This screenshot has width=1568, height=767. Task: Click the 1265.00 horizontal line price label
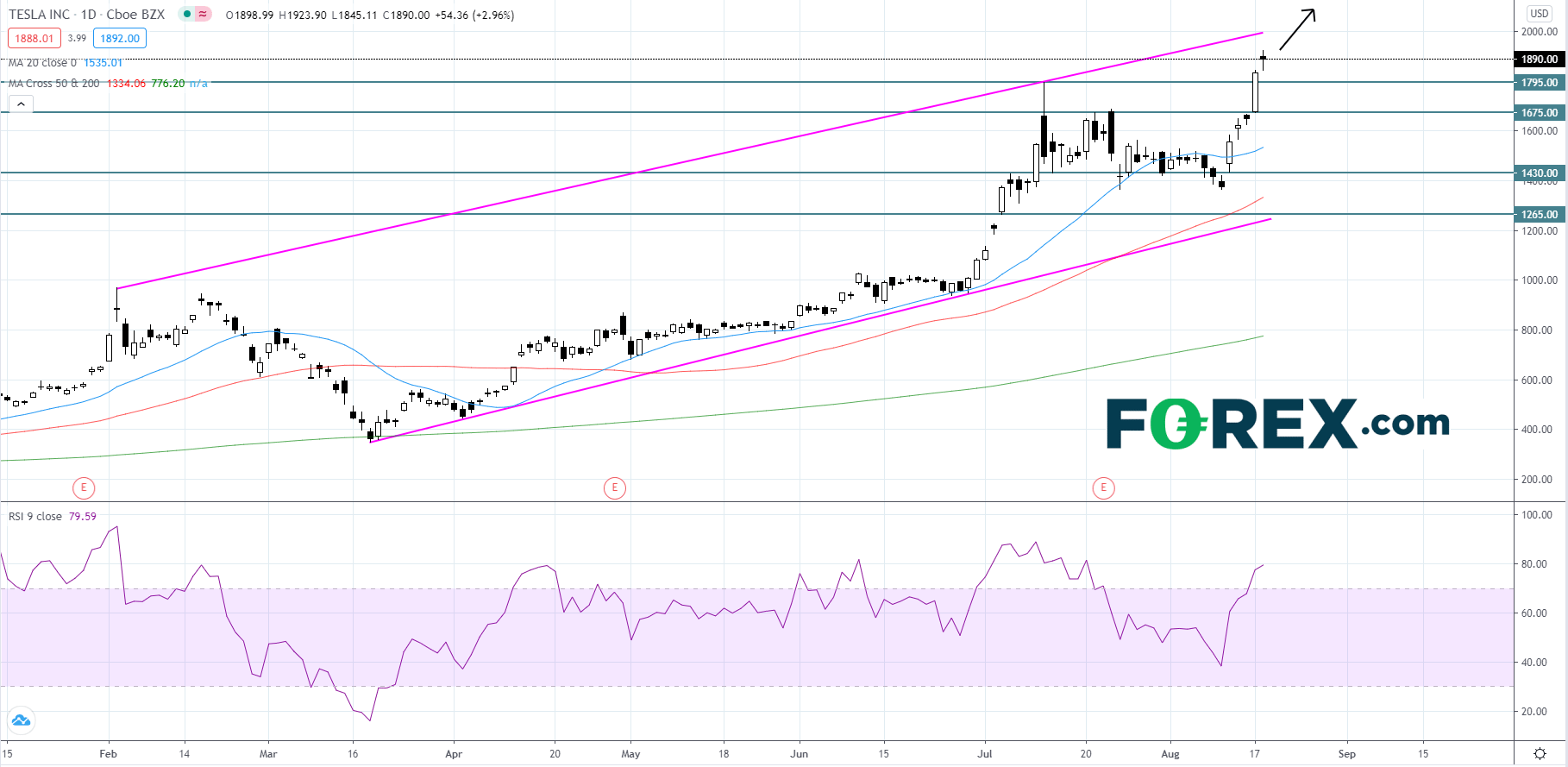(1540, 215)
